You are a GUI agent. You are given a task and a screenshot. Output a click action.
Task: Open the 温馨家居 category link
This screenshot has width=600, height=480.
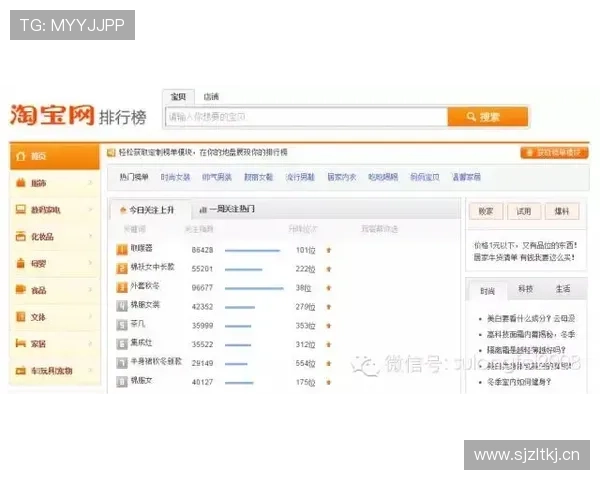466,177
